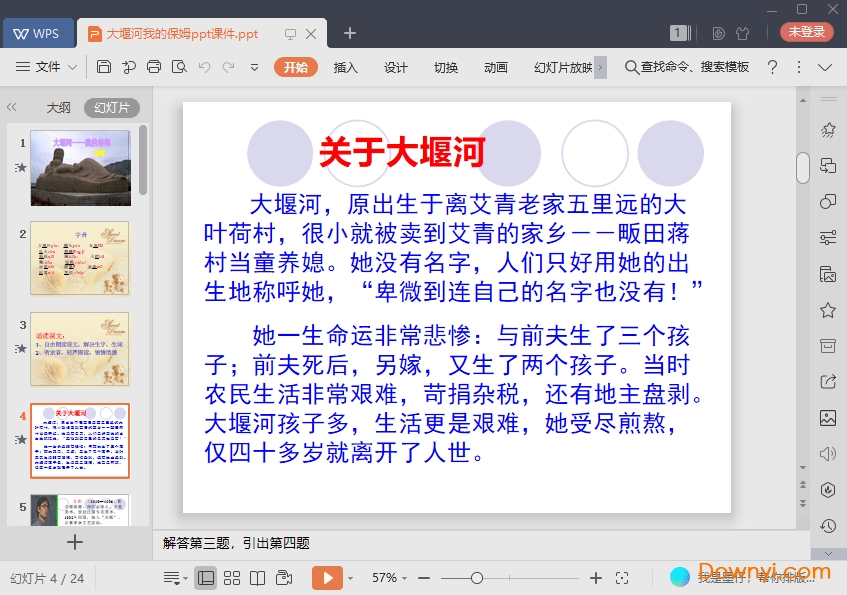This screenshot has height=595, width=847.
Task: Toggle normal view button in status bar
Action: click(x=206, y=578)
